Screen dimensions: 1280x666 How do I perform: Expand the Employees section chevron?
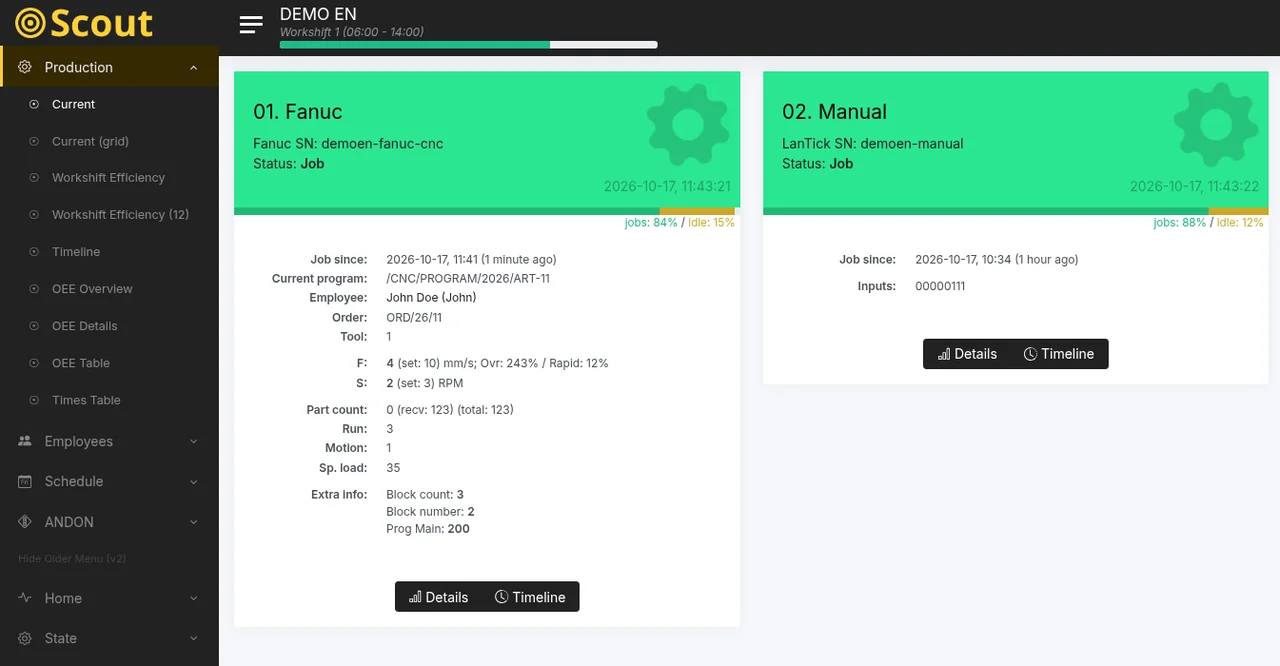(194, 441)
